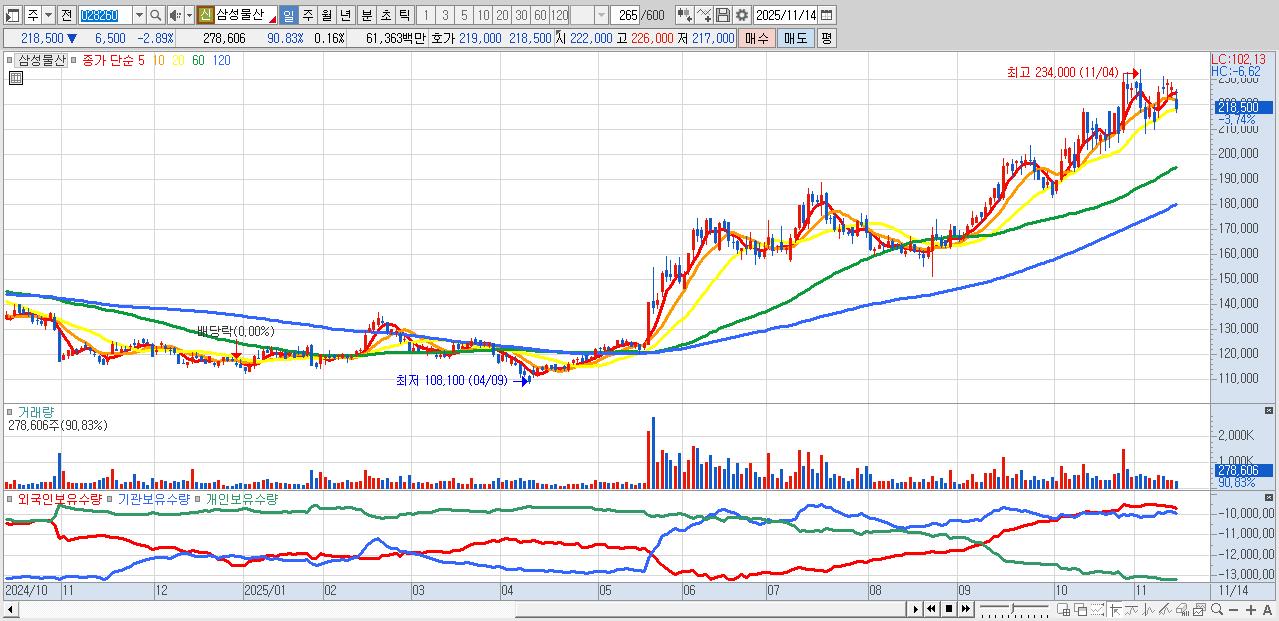
Task: Click the 2025/11/14 date field
Action: coord(786,15)
